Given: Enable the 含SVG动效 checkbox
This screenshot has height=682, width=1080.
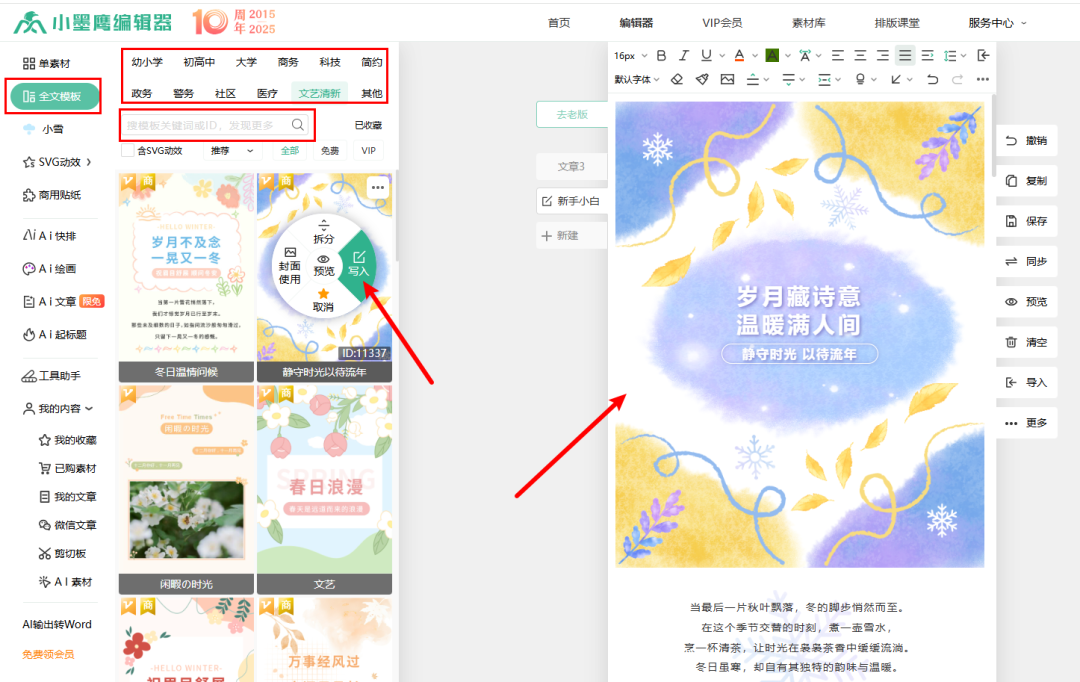Looking at the screenshot, I should click(x=127, y=151).
